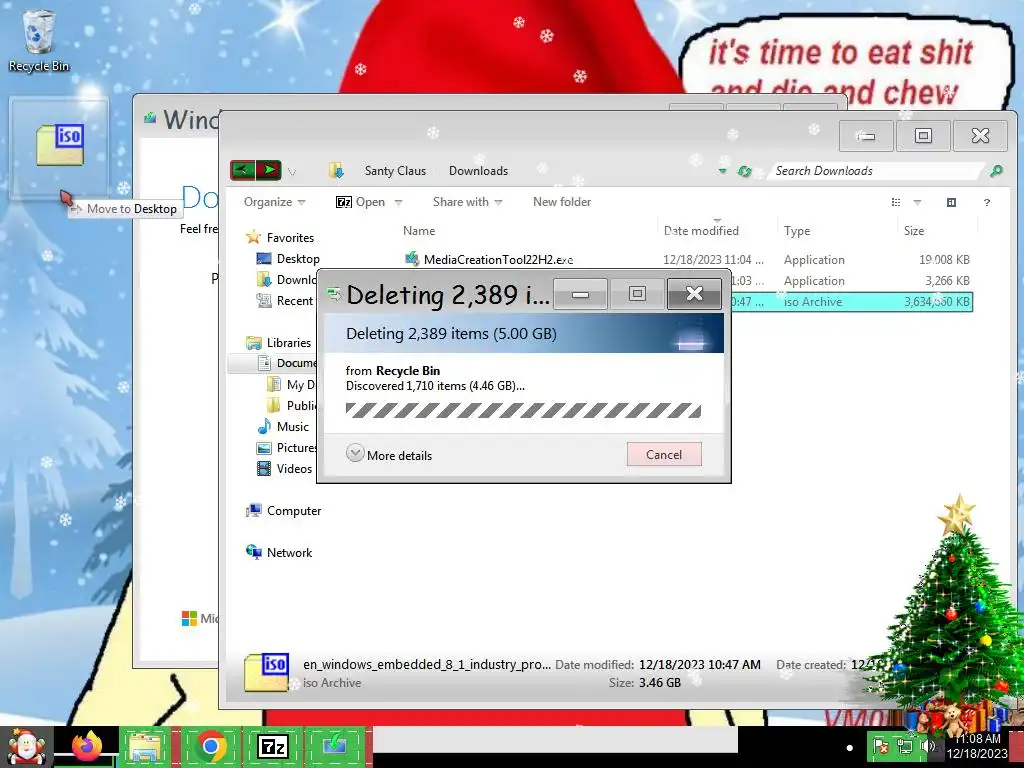Open volume speaker tray icon
This screenshot has height=768, width=1024.
tap(927, 746)
